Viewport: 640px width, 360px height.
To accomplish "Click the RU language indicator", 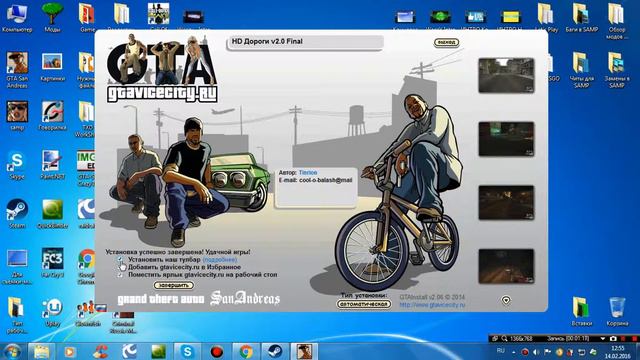I will coord(501,351).
